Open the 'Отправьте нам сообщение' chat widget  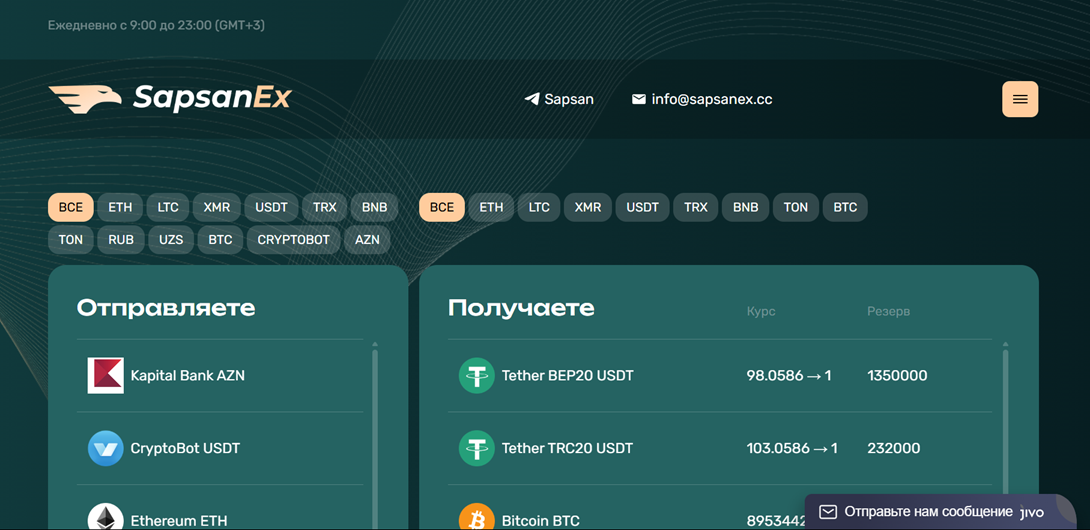[x=941, y=512]
